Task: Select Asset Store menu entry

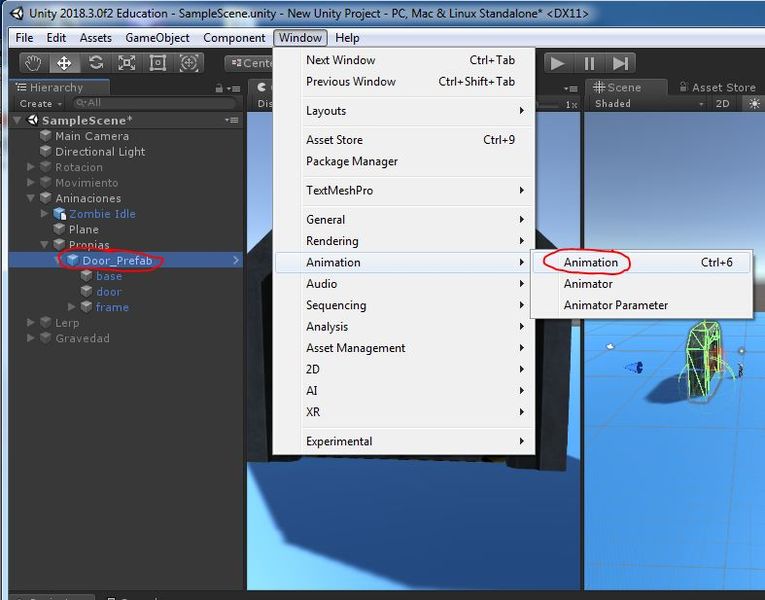Action: pos(404,140)
